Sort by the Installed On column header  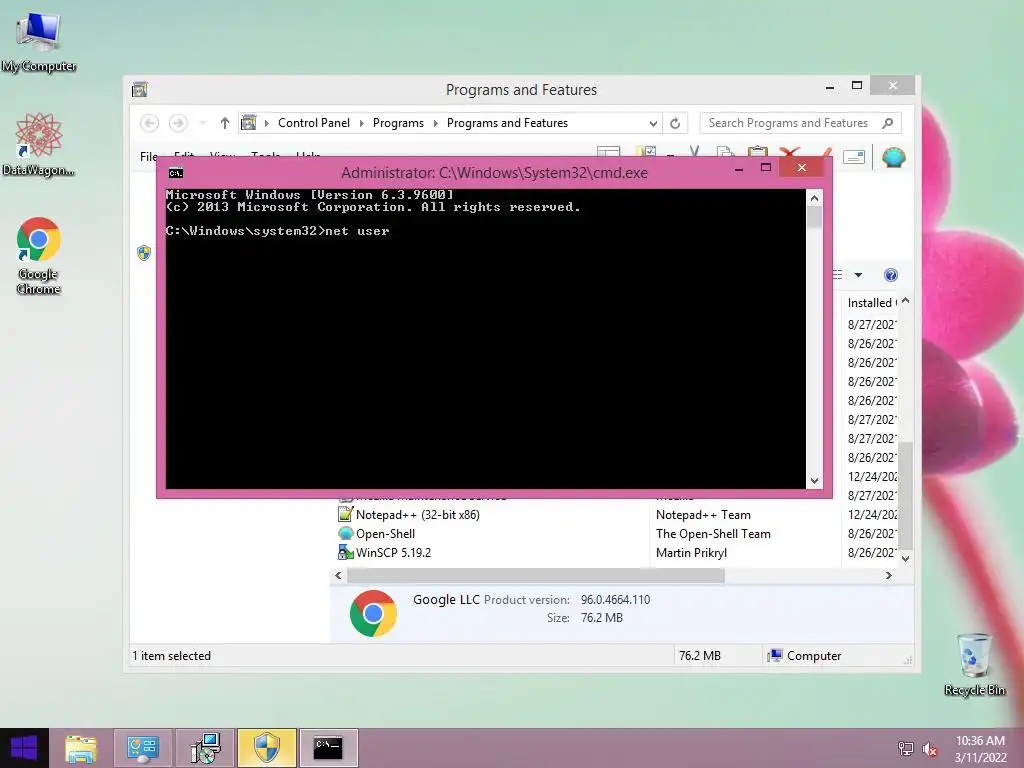coord(871,302)
